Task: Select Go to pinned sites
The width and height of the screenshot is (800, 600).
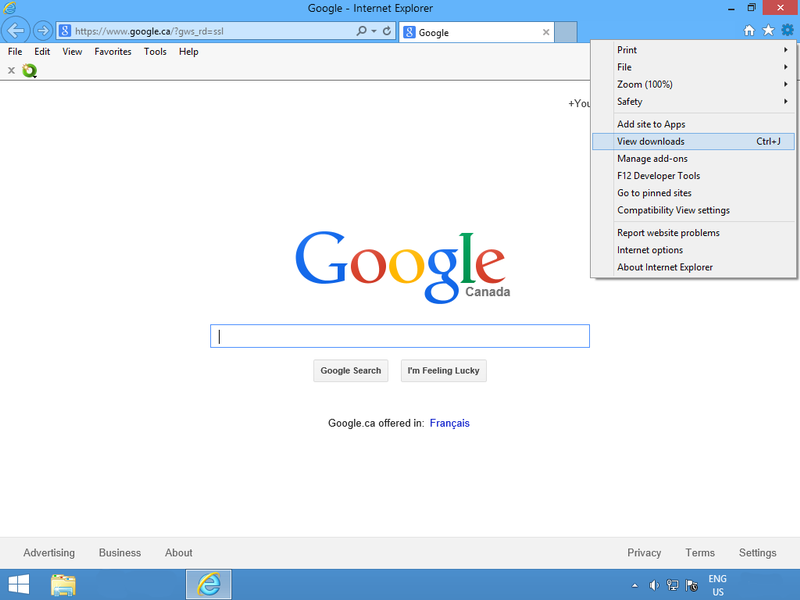Action: pos(693,193)
